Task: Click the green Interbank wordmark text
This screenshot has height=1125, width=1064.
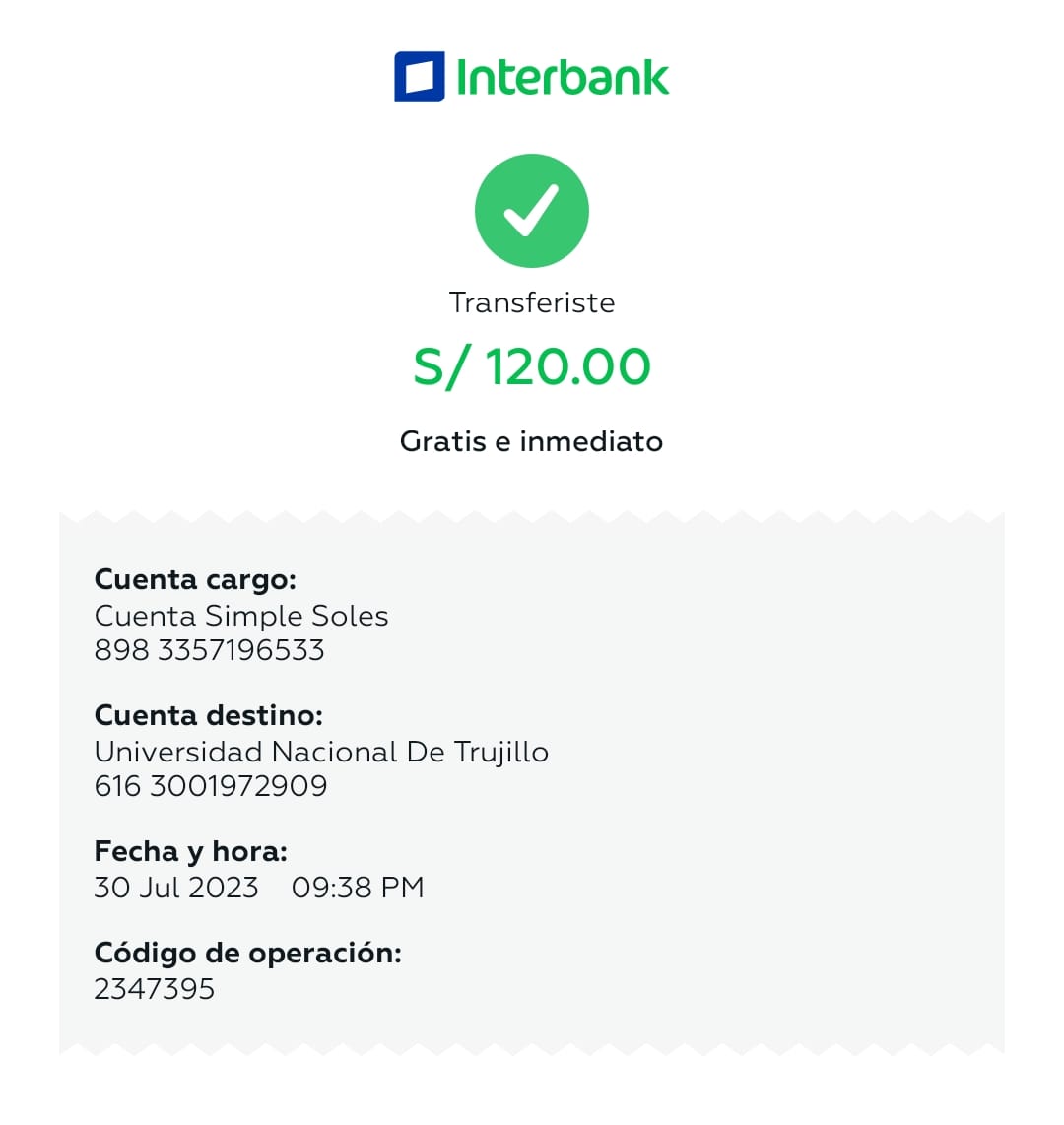Action: click(563, 77)
